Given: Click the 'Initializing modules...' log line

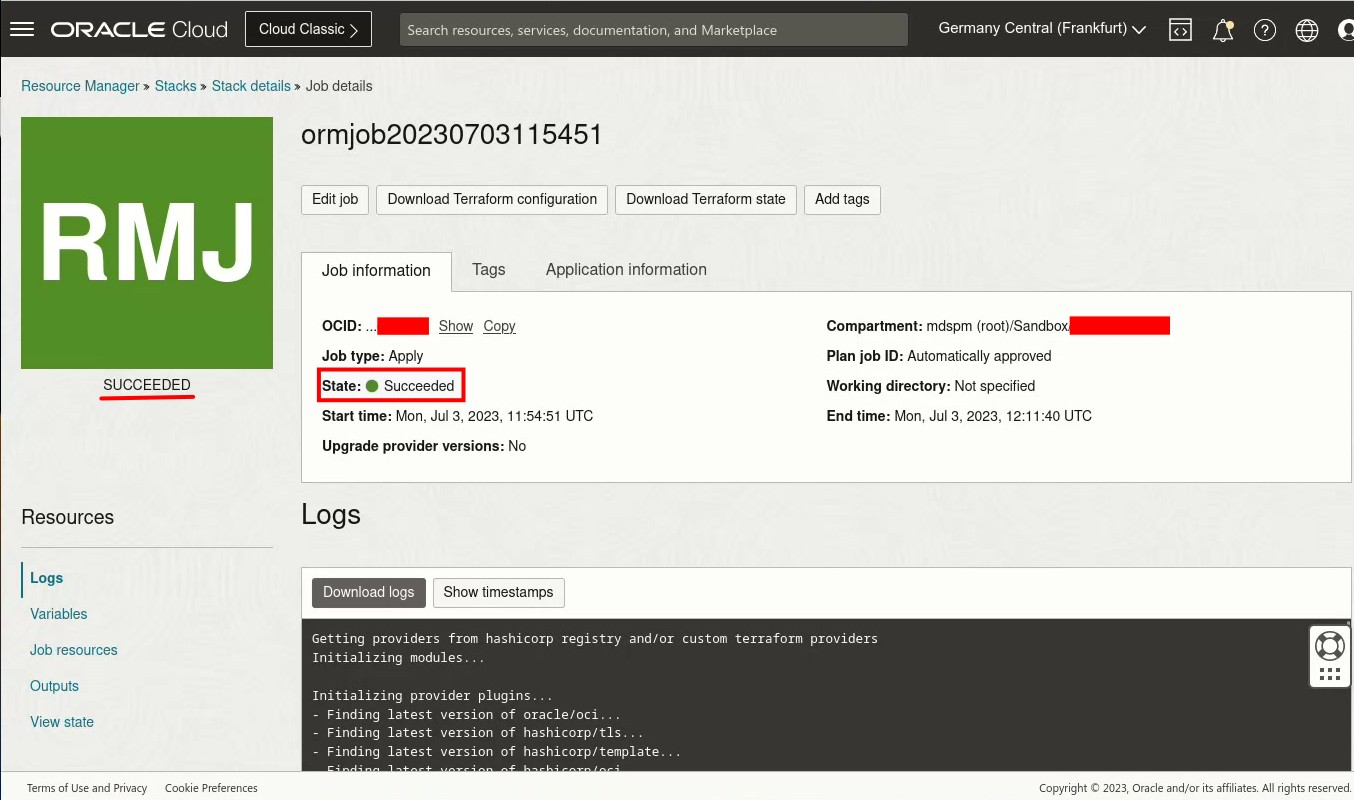Looking at the screenshot, I should pyautogui.click(x=399, y=657).
